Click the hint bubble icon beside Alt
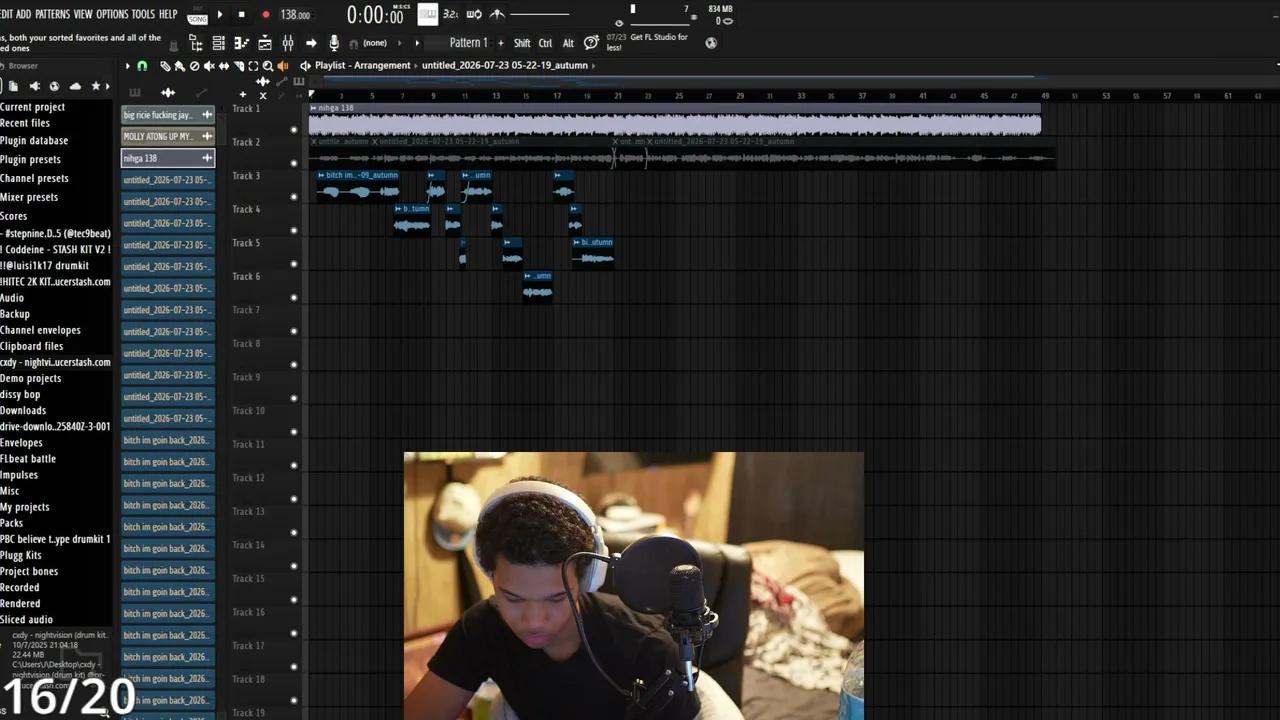This screenshot has height=720, width=1280. (591, 42)
